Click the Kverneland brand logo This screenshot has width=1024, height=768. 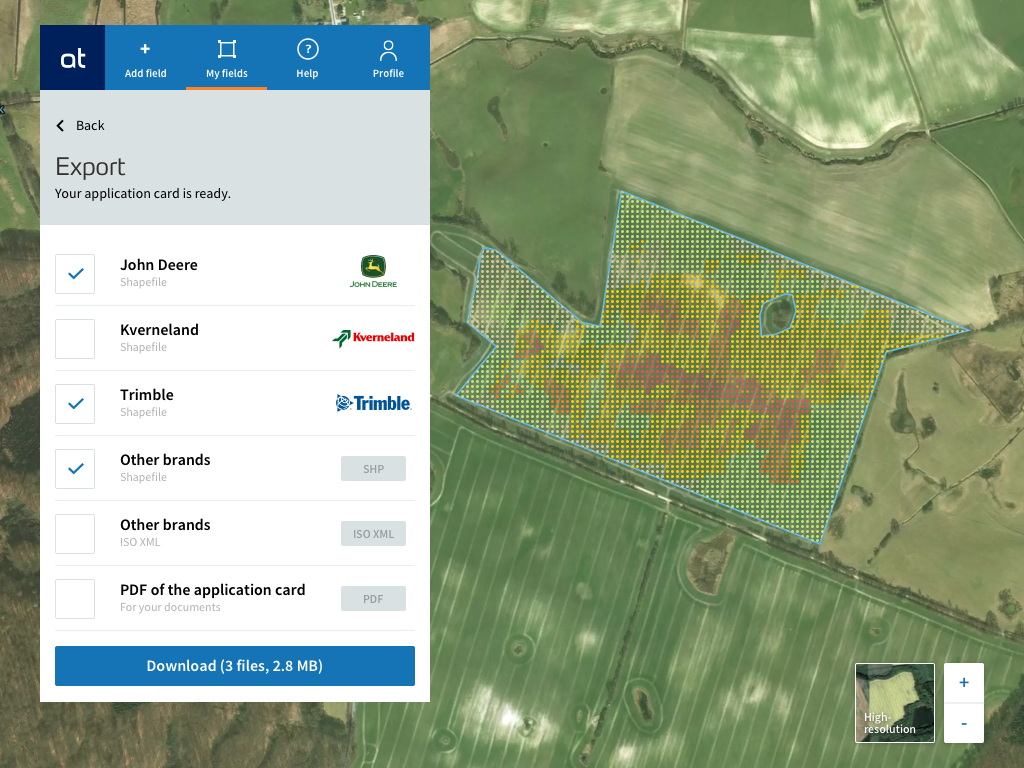[373, 337]
